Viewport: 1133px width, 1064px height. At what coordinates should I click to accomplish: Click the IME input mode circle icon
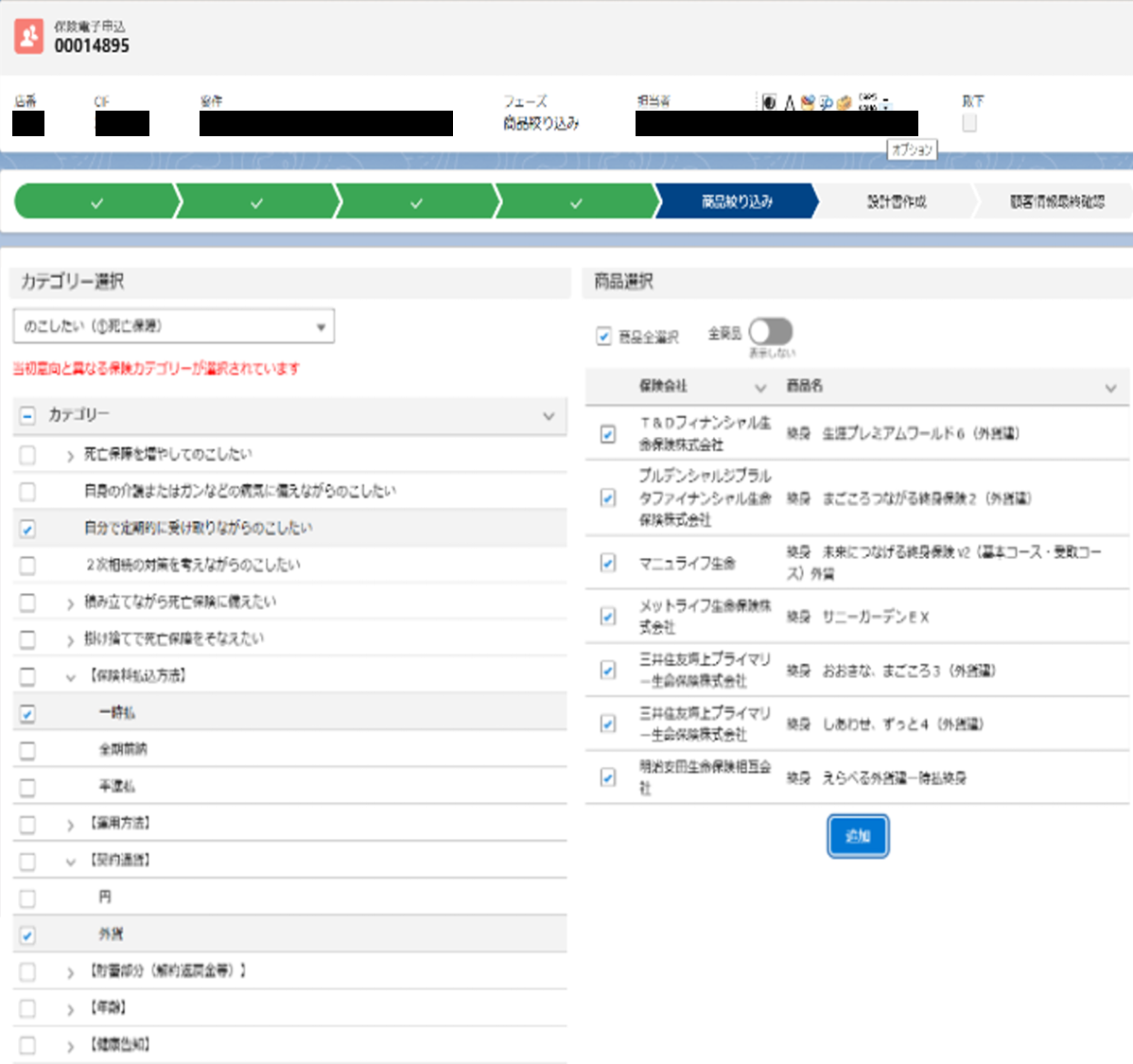pyautogui.click(x=769, y=102)
